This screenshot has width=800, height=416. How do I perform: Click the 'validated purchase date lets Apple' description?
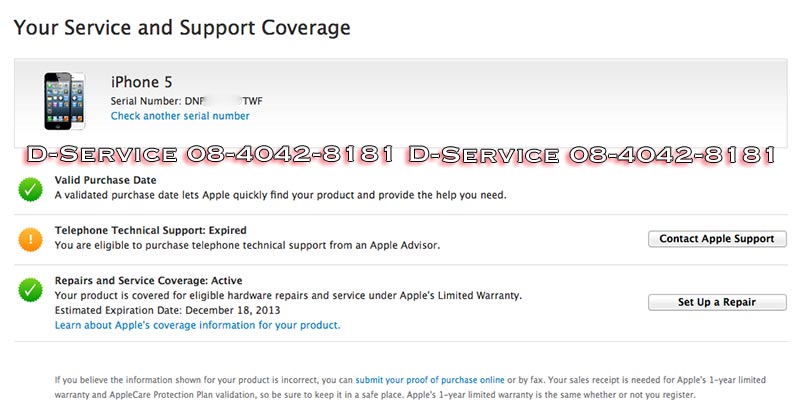[x=281, y=195]
